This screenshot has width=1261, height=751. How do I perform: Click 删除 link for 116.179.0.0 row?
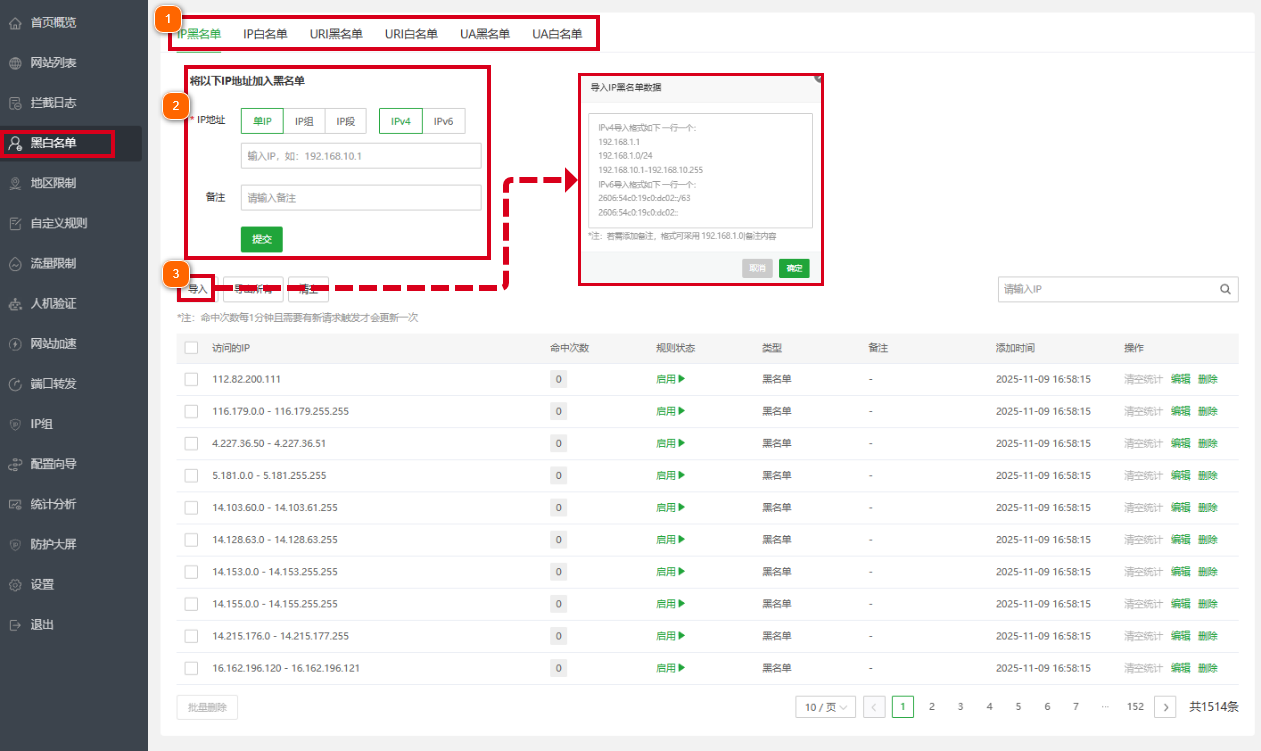1207,412
